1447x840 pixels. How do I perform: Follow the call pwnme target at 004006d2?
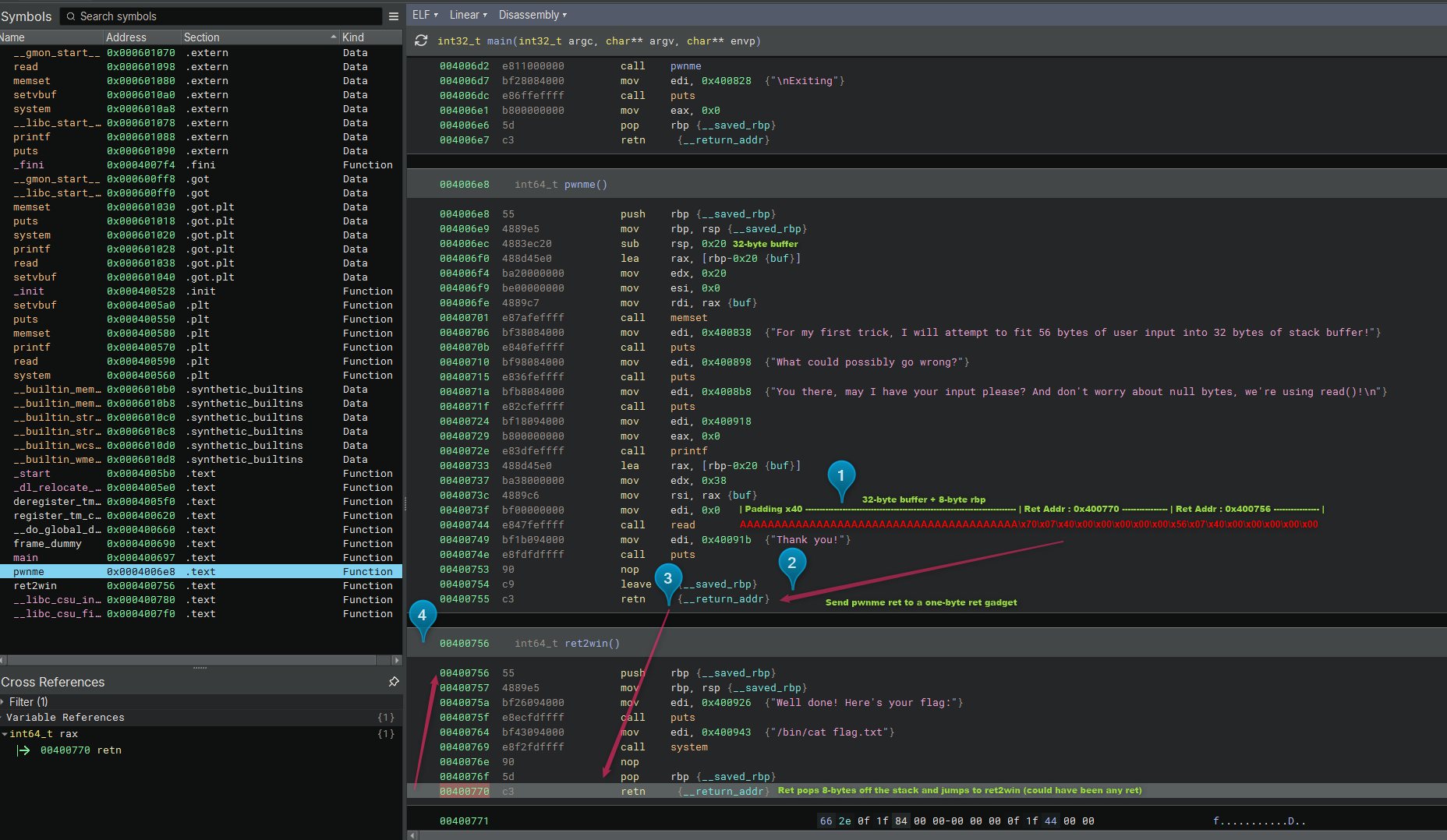point(685,66)
